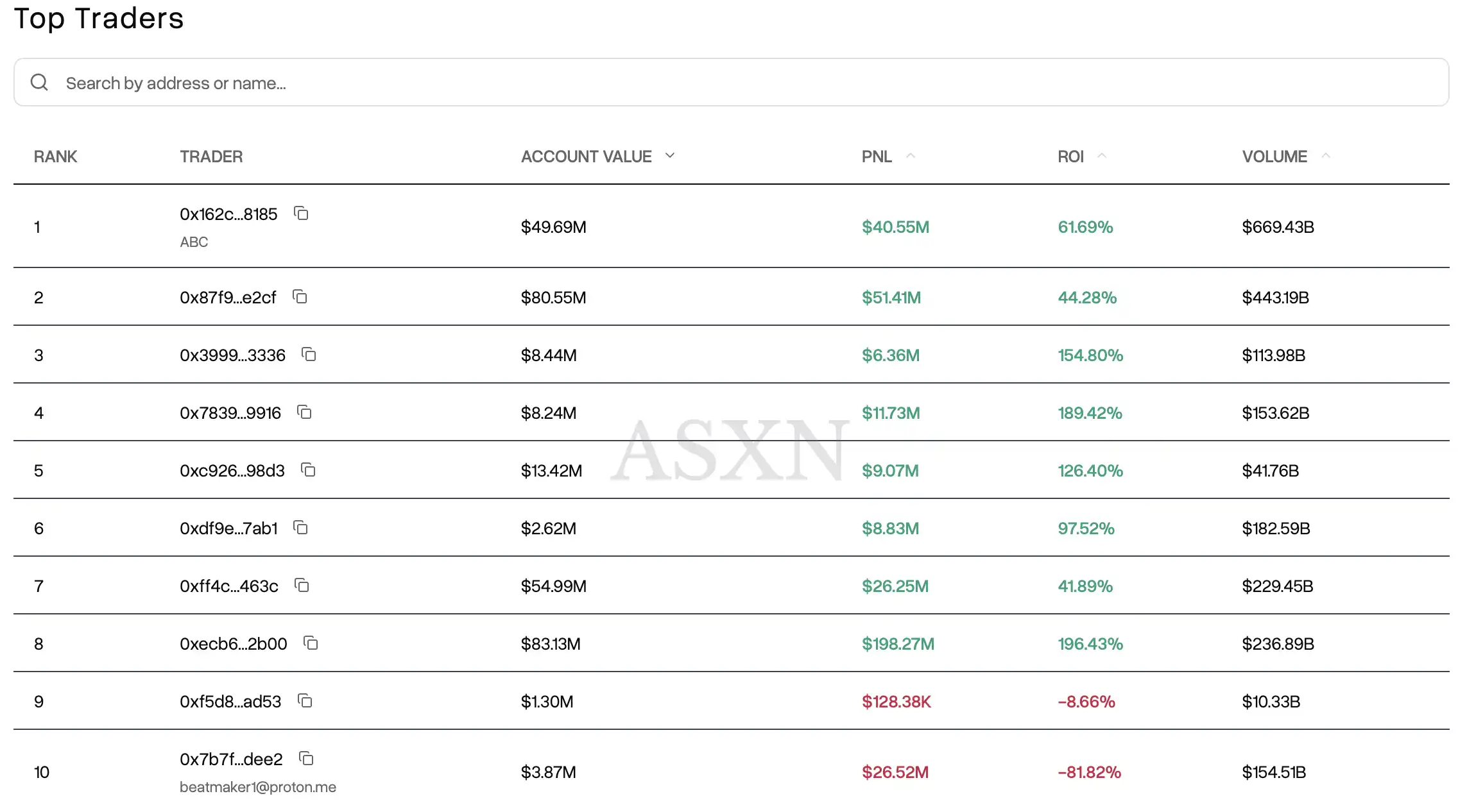Image resolution: width=1467 pixels, height=812 pixels.
Task: Sort table by Volume arrow
Action: pos(1326,156)
